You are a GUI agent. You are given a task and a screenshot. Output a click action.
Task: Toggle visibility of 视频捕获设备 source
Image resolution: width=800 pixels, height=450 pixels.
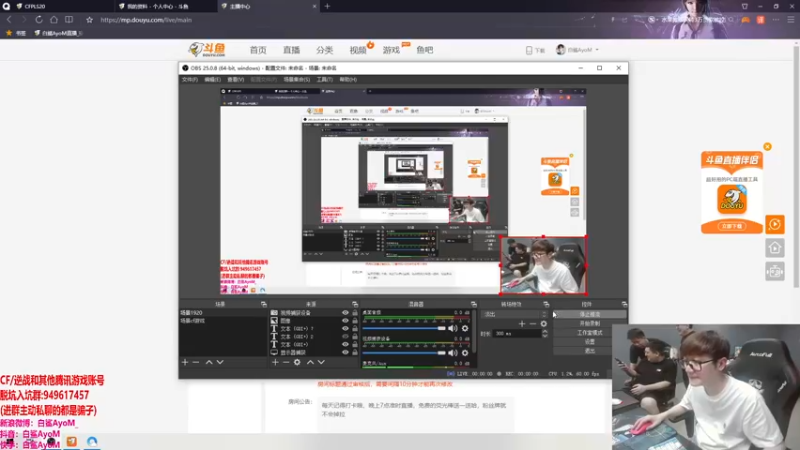345,313
